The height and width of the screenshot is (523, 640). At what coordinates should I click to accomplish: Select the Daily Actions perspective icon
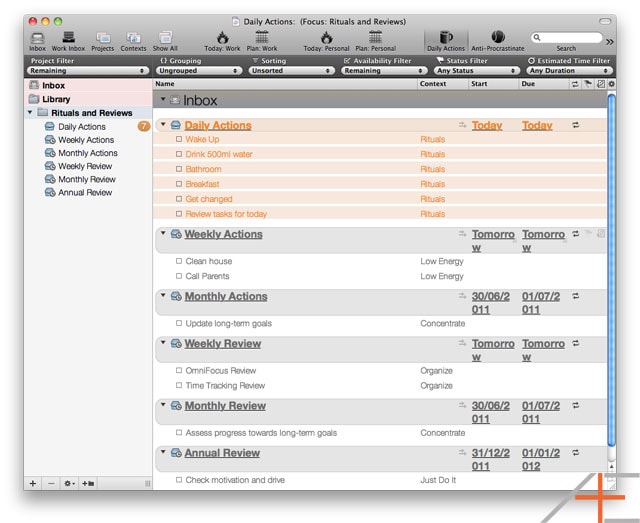click(446, 42)
